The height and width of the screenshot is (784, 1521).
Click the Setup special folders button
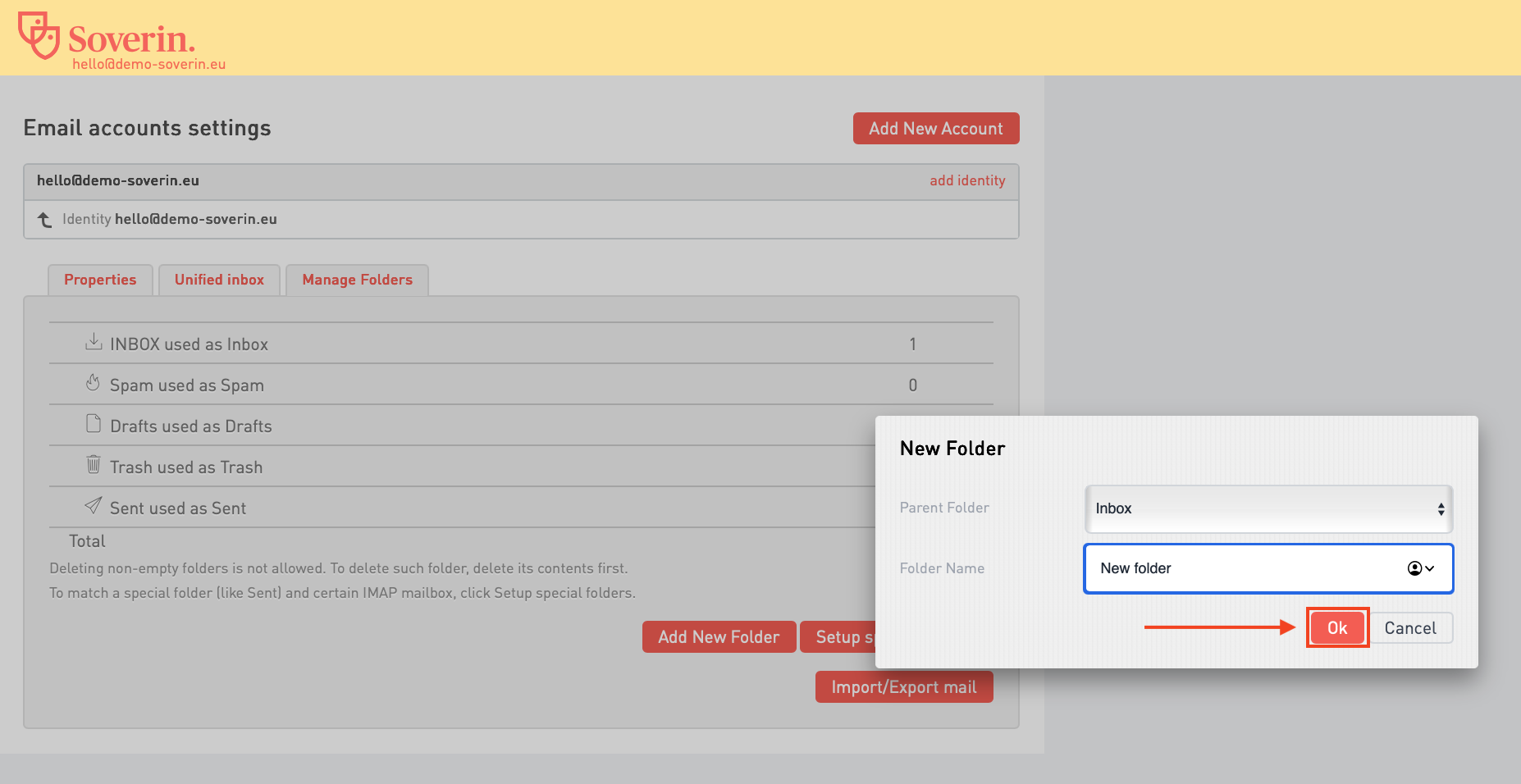click(838, 637)
